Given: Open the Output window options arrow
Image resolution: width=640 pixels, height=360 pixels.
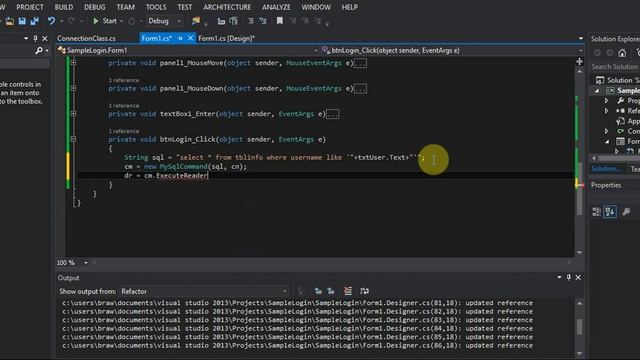Looking at the screenshot, I should tap(559, 278).
